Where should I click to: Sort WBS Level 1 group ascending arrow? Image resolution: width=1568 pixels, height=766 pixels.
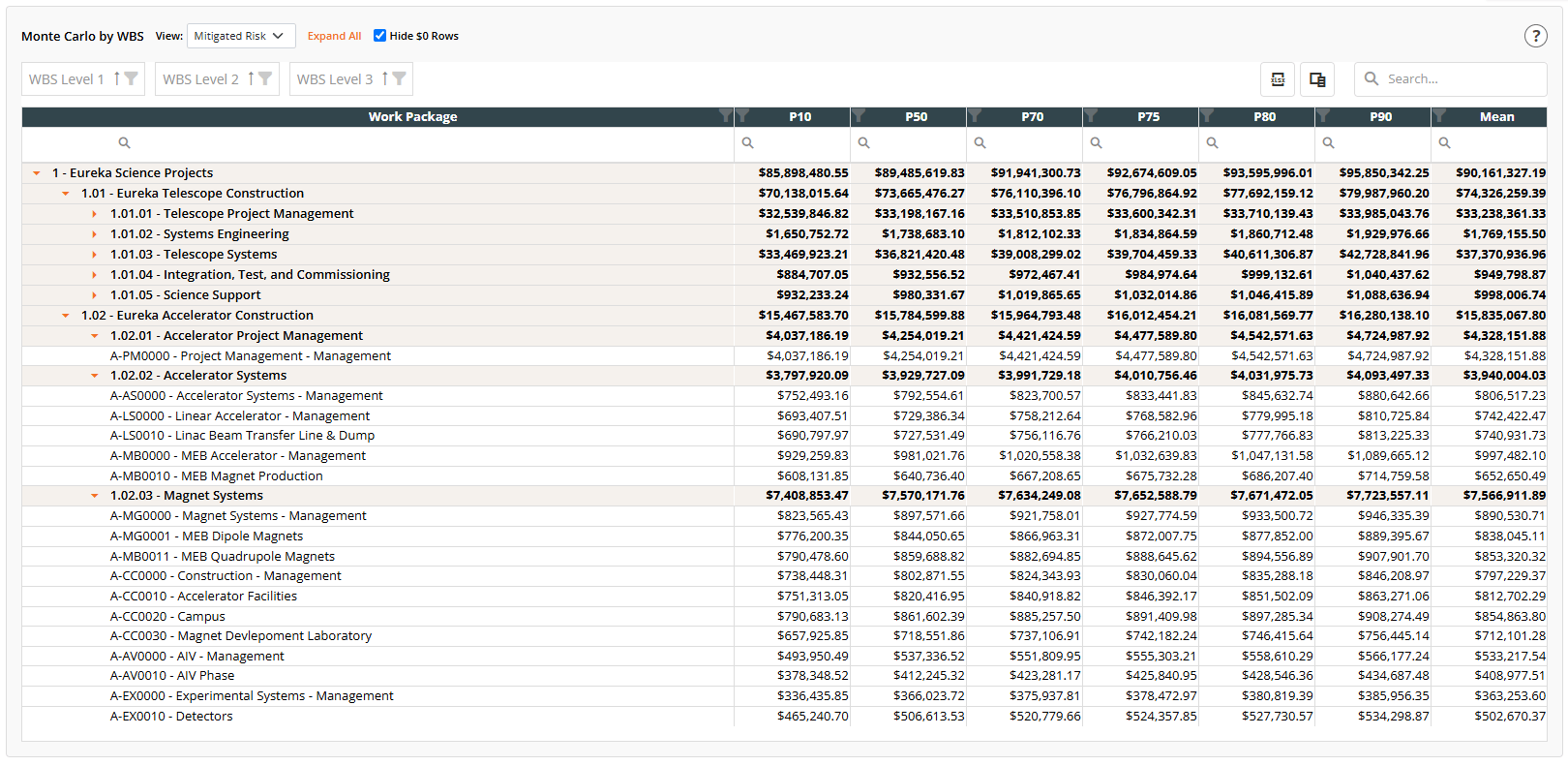pyautogui.click(x=116, y=78)
